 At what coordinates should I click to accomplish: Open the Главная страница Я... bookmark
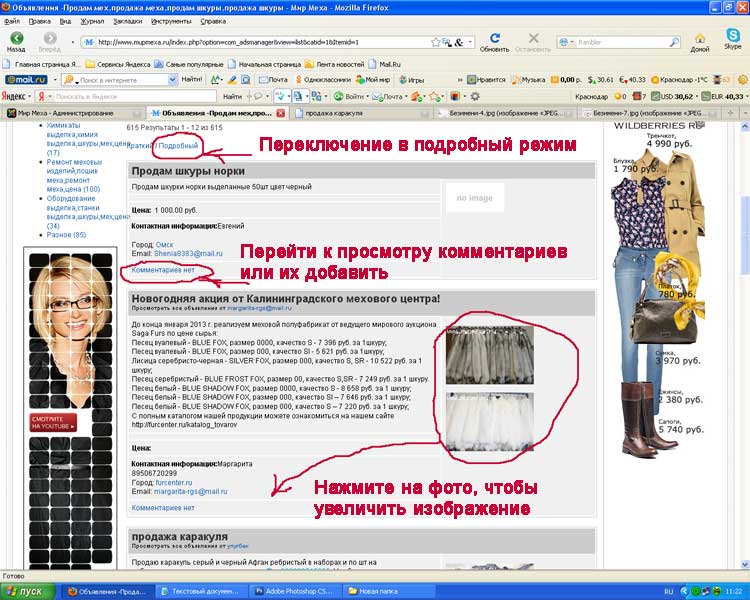tap(42, 64)
